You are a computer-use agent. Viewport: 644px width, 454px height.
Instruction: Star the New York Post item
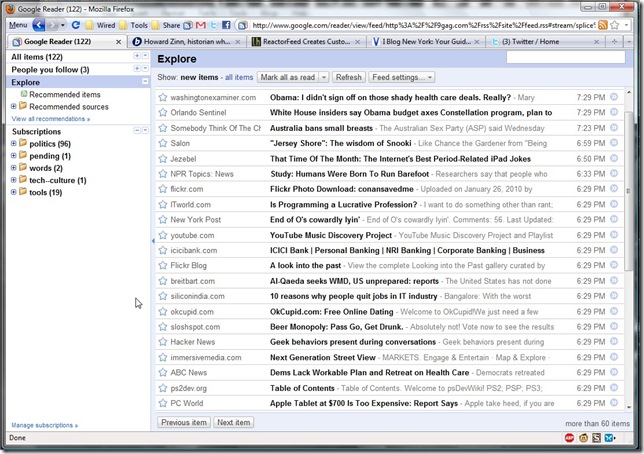pos(163,220)
